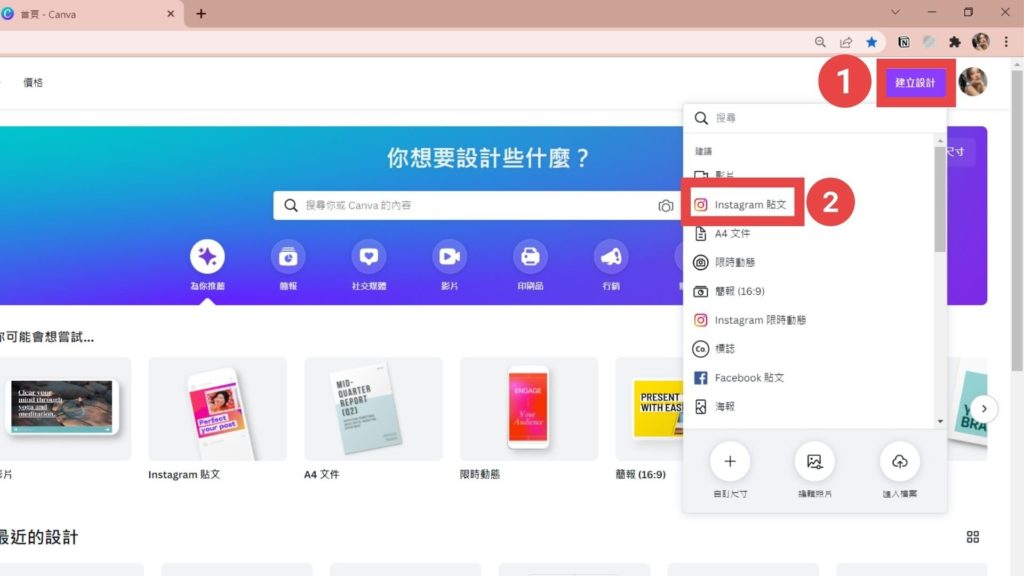
Task: Click the carousel next arrow chevron
Action: coord(984,409)
